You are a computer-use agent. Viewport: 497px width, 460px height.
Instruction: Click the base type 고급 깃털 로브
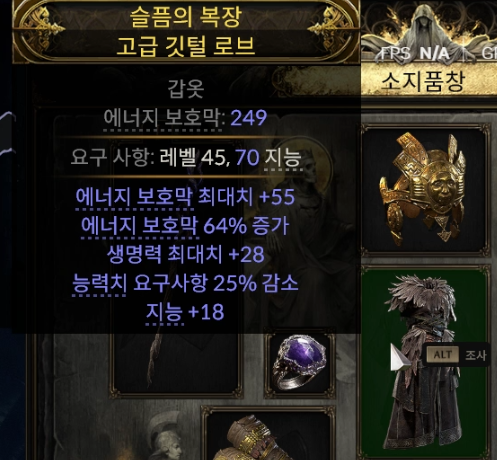pos(186,46)
